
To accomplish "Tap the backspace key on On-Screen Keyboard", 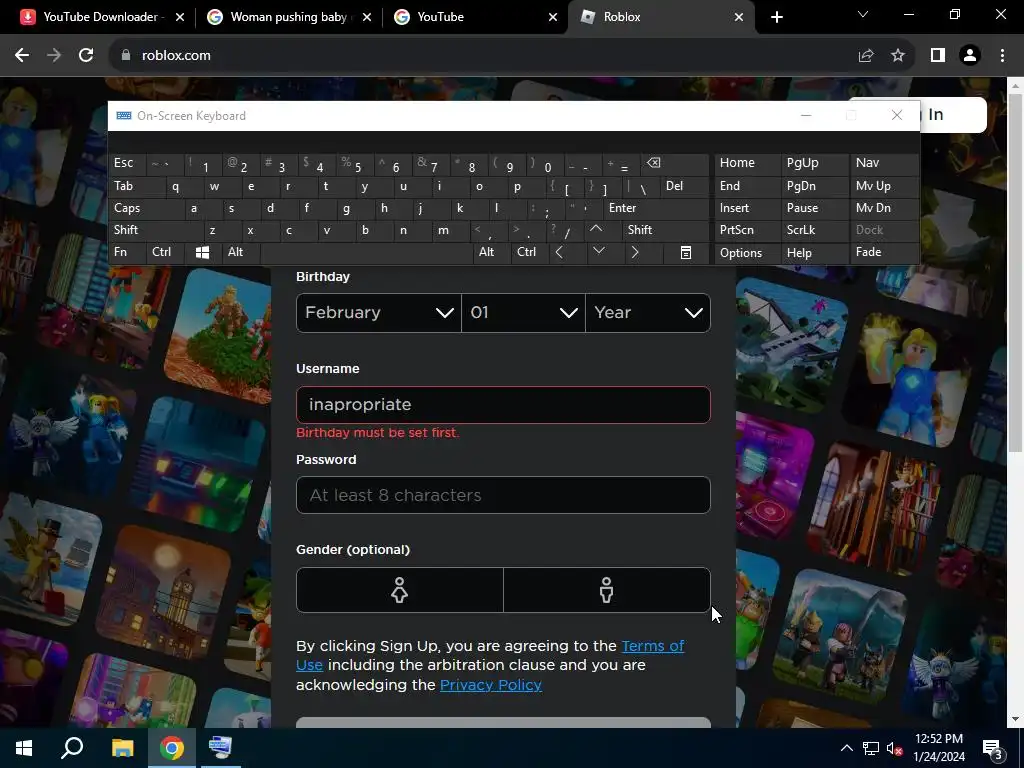I will [x=675, y=163].
